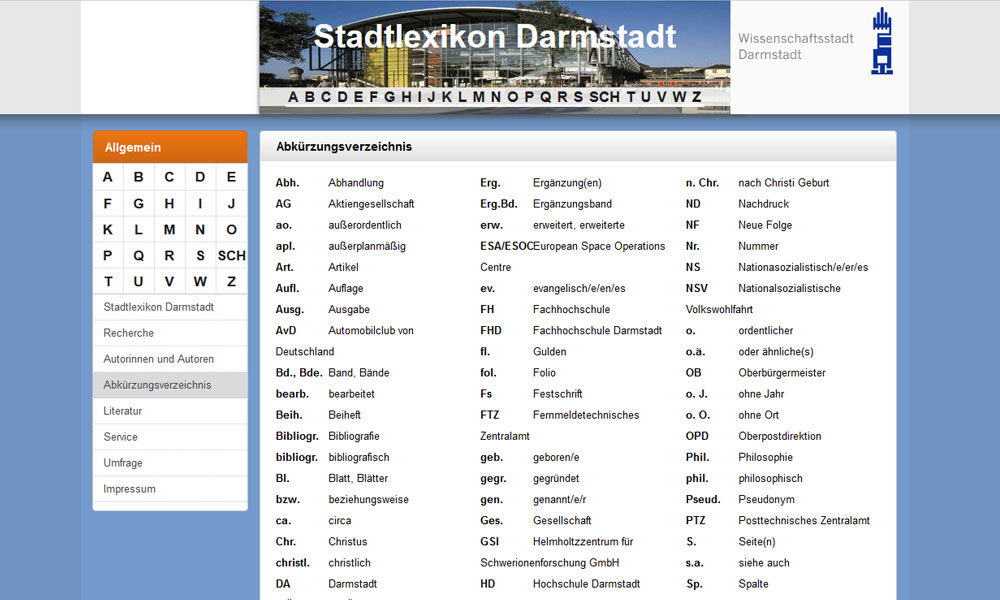The image size is (1000, 600).
Task: Open the Umfrage menu item
Action: (123, 463)
